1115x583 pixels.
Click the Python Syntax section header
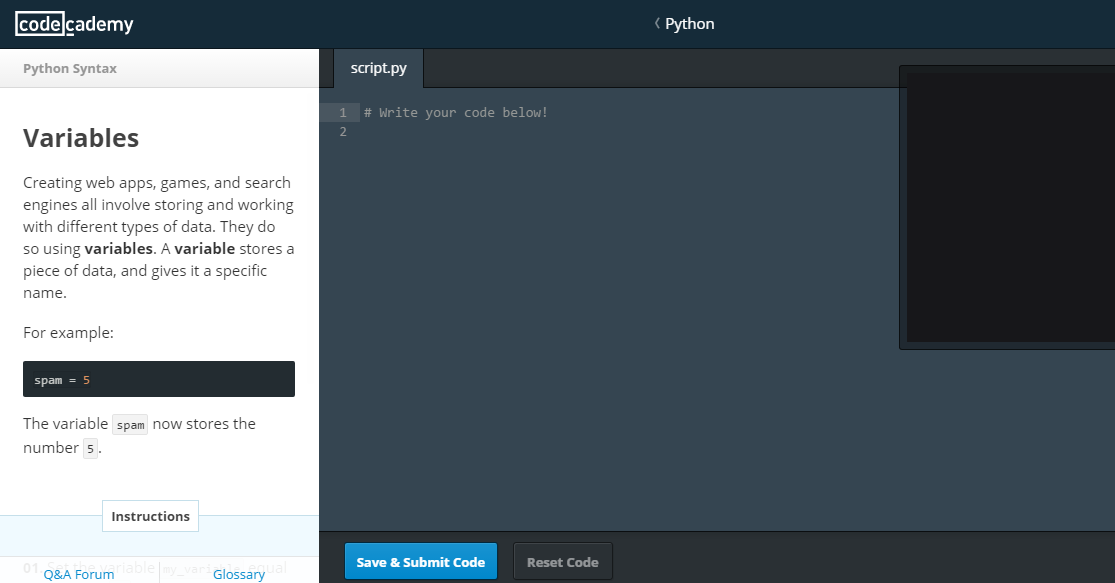pos(70,69)
